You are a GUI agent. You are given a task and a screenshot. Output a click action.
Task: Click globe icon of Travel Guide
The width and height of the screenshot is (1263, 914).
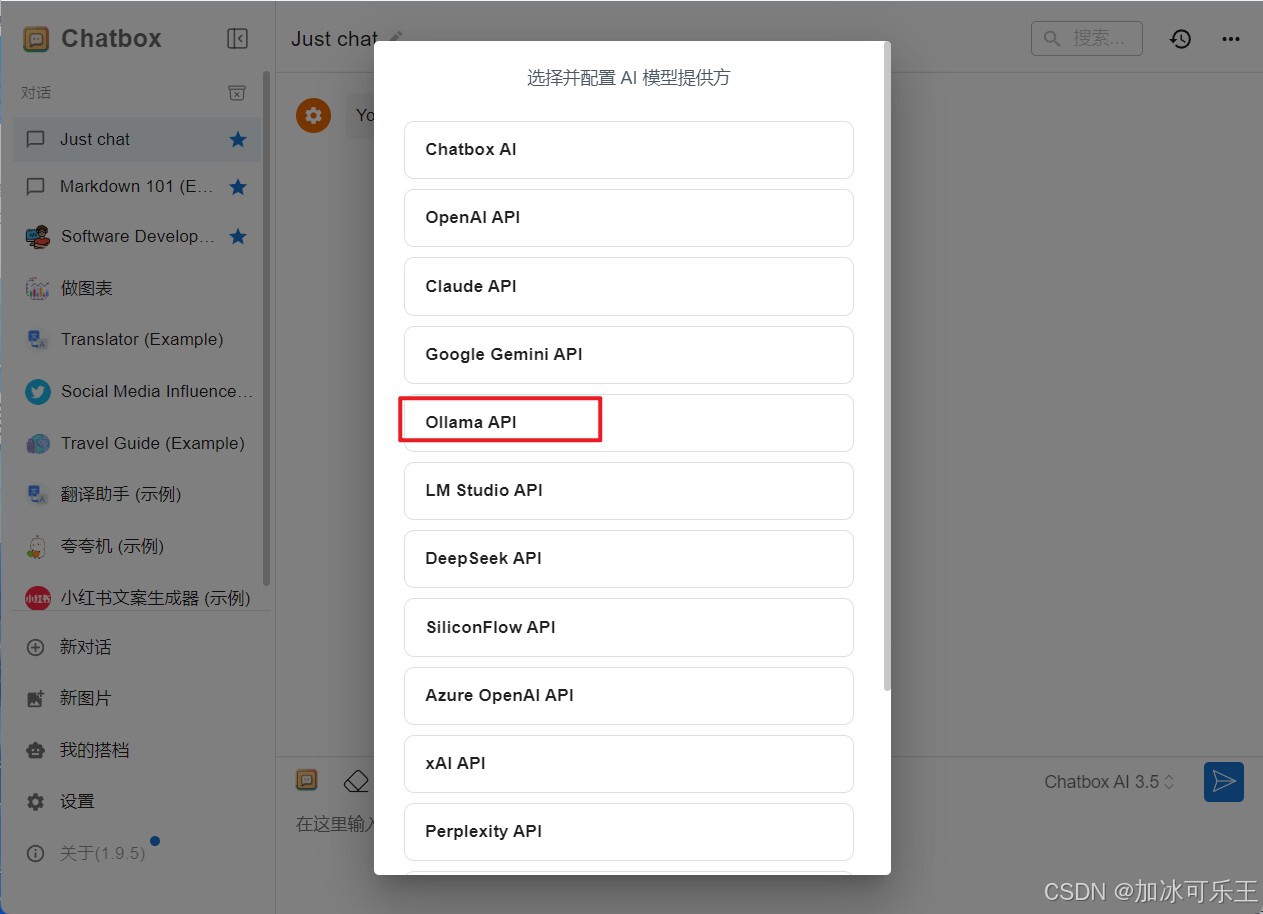click(38, 443)
